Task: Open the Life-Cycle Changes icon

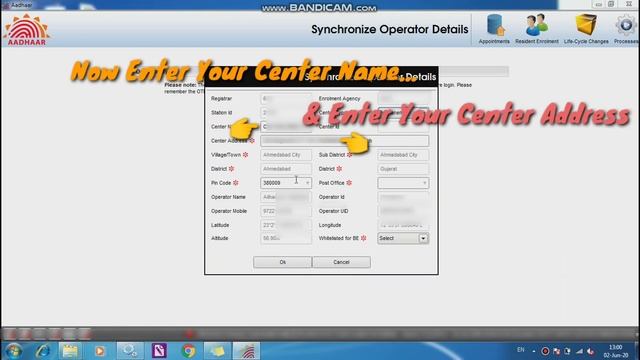Action: click(586, 29)
